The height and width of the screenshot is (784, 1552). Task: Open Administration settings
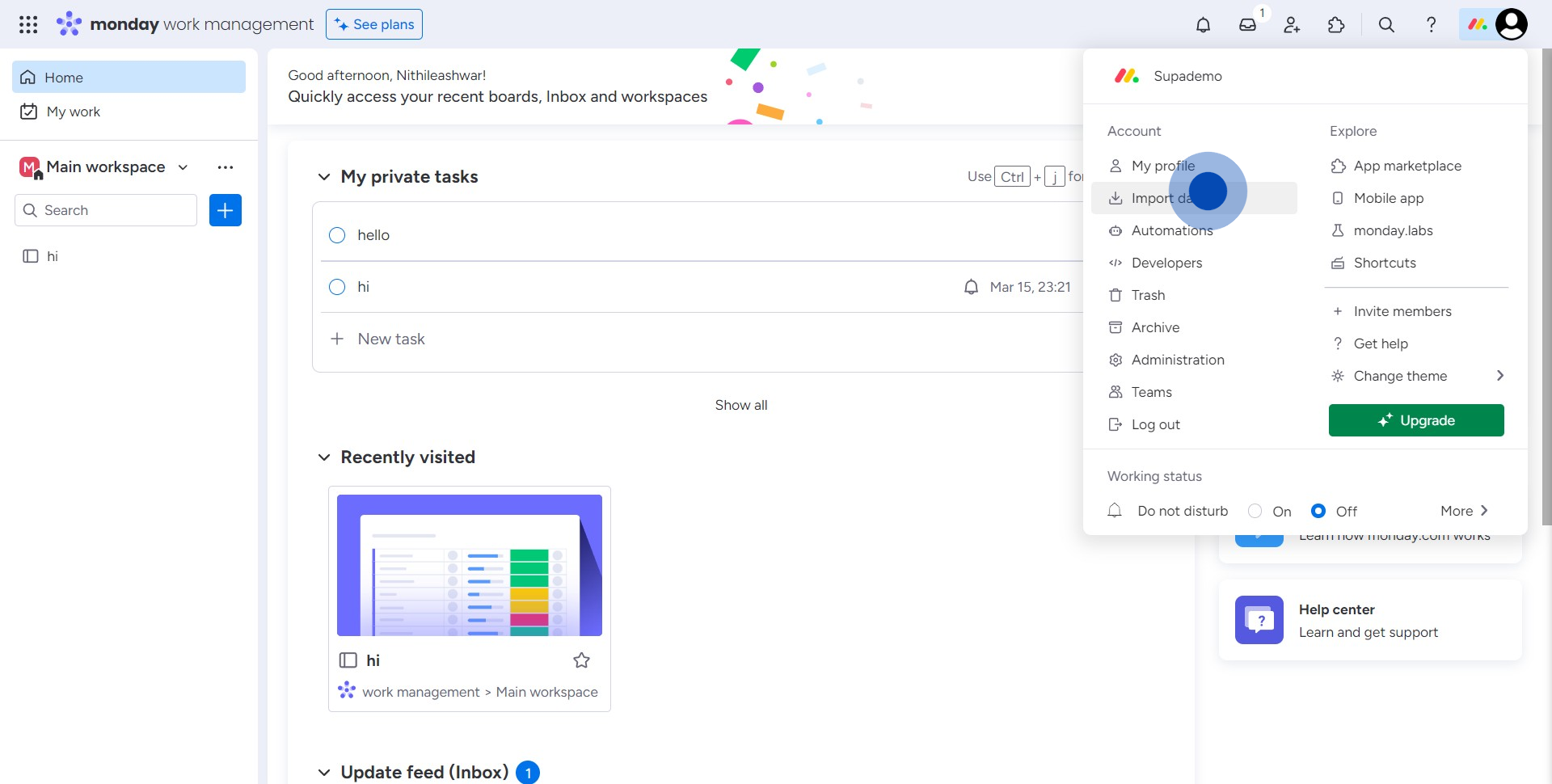(1194, 360)
